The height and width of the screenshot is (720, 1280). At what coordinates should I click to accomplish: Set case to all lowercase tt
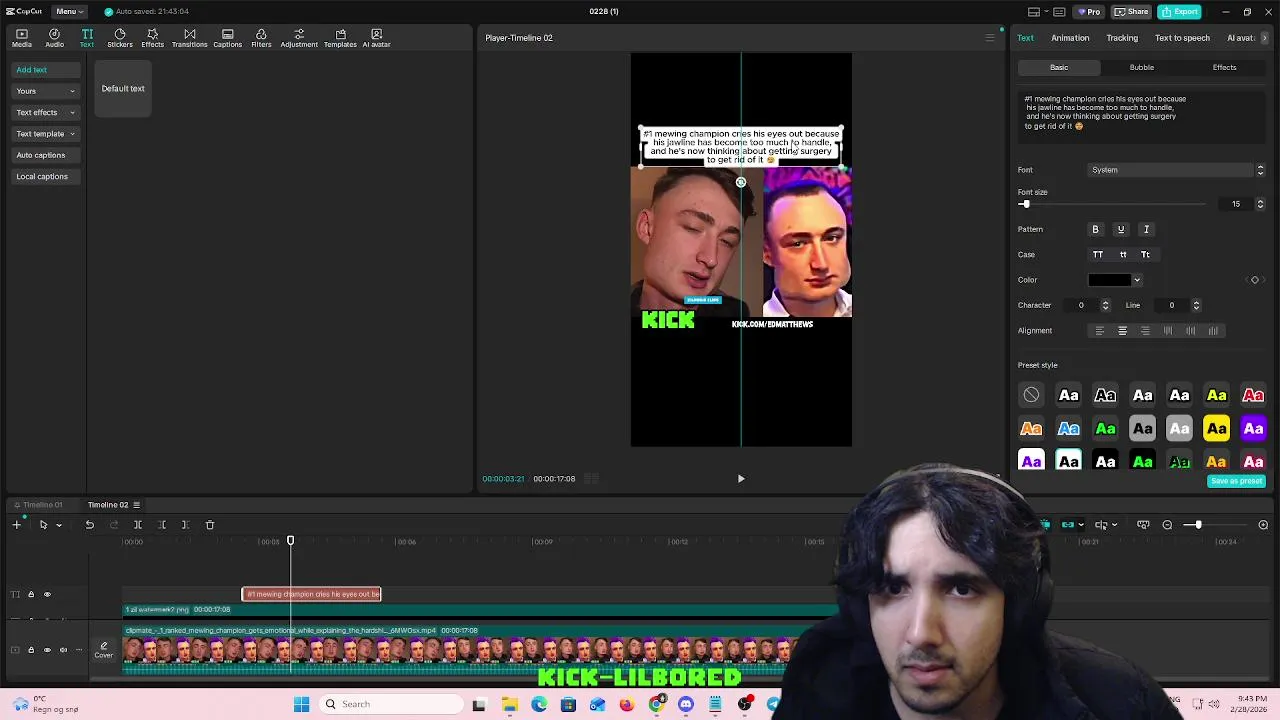(1122, 255)
